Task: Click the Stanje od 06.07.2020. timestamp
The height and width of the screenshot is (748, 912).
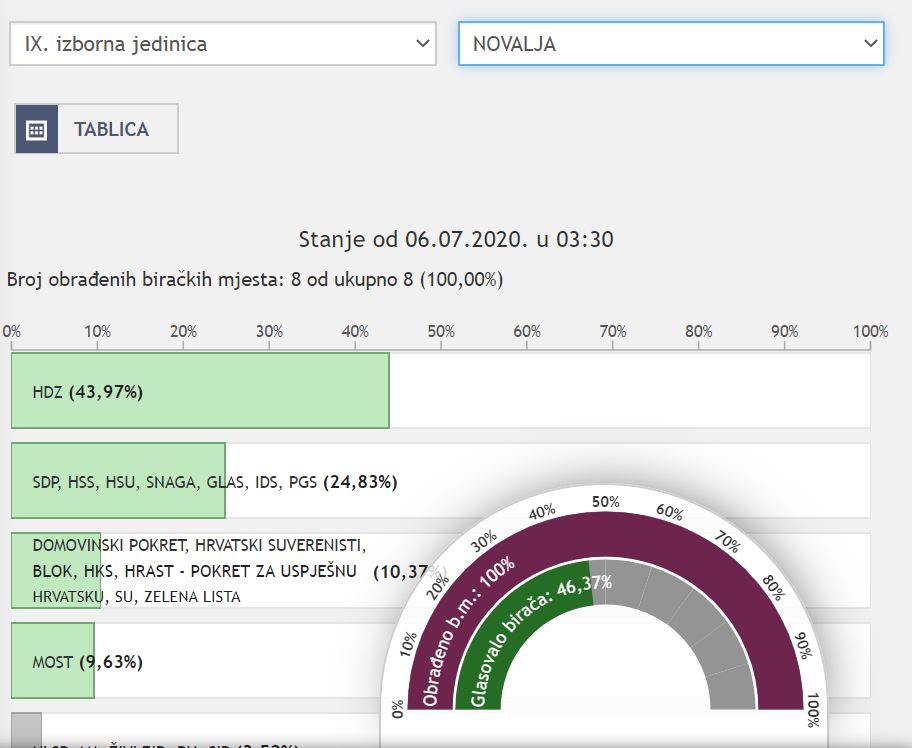Action: pos(456,240)
